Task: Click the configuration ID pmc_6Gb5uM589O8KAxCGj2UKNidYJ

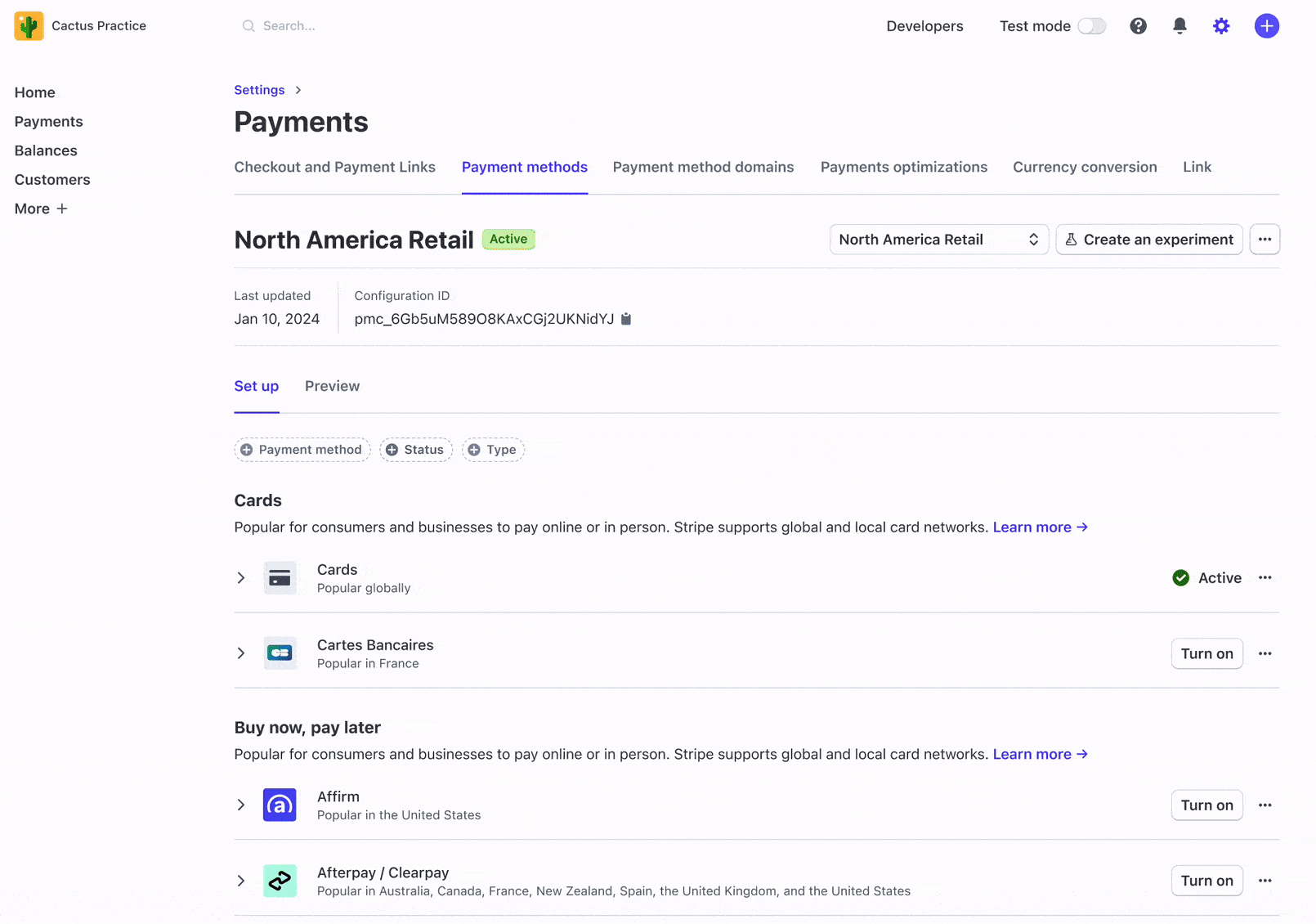Action: [x=484, y=319]
